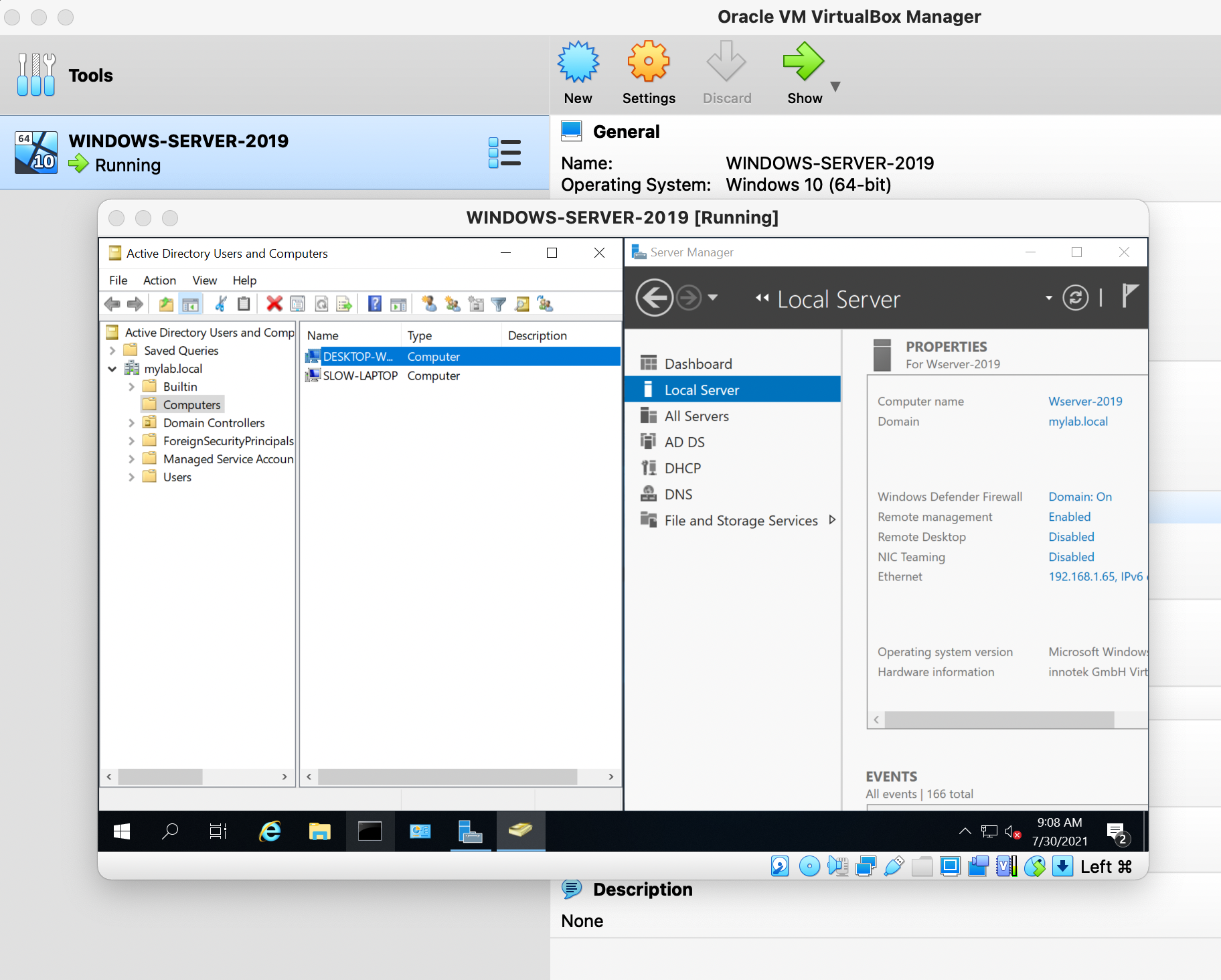Click the Up one level folder icon

(166, 305)
